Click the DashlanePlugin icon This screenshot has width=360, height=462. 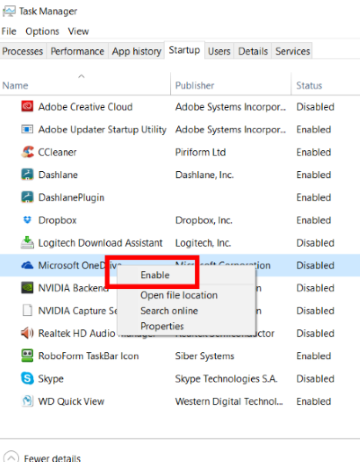pyautogui.click(x=27, y=197)
